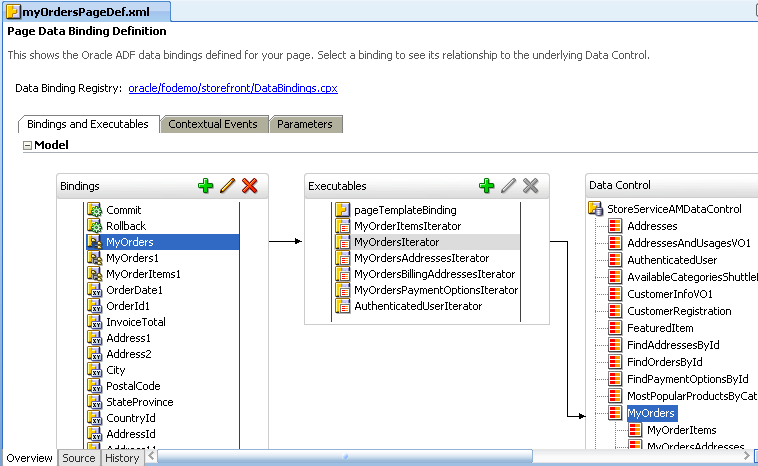Click the Commit action binding icon

(x=95, y=210)
